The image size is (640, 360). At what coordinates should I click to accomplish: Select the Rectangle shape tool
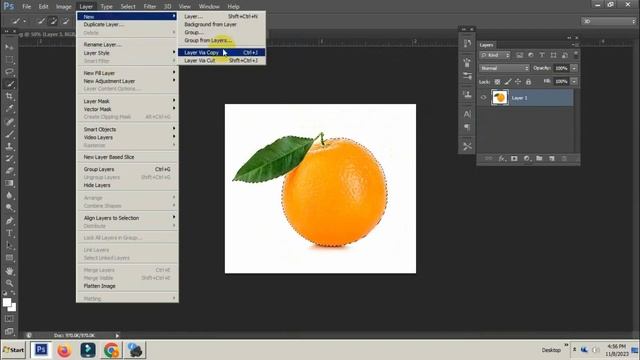tap(9, 258)
